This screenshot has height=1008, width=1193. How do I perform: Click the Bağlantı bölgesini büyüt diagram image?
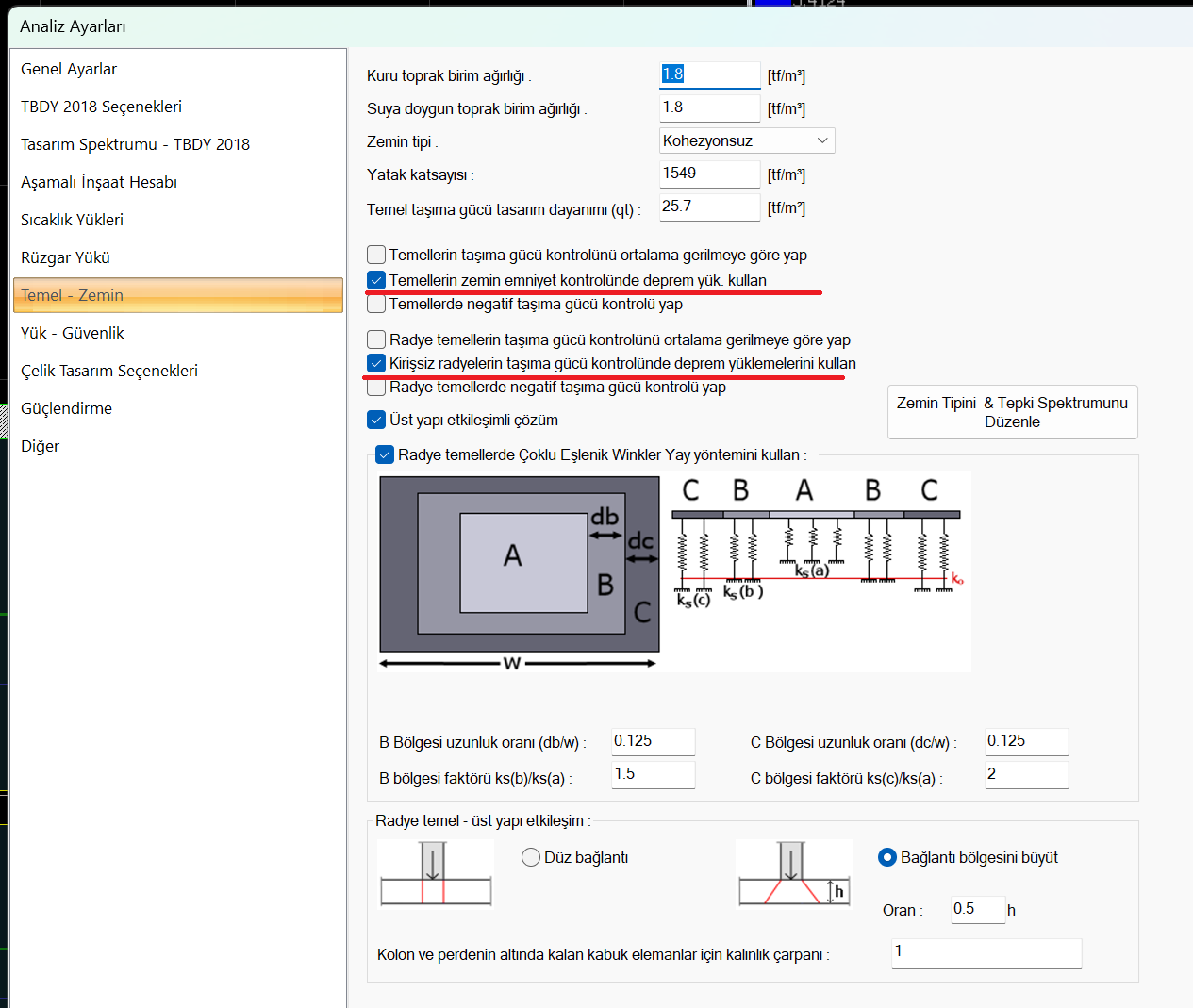tap(793, 873)
